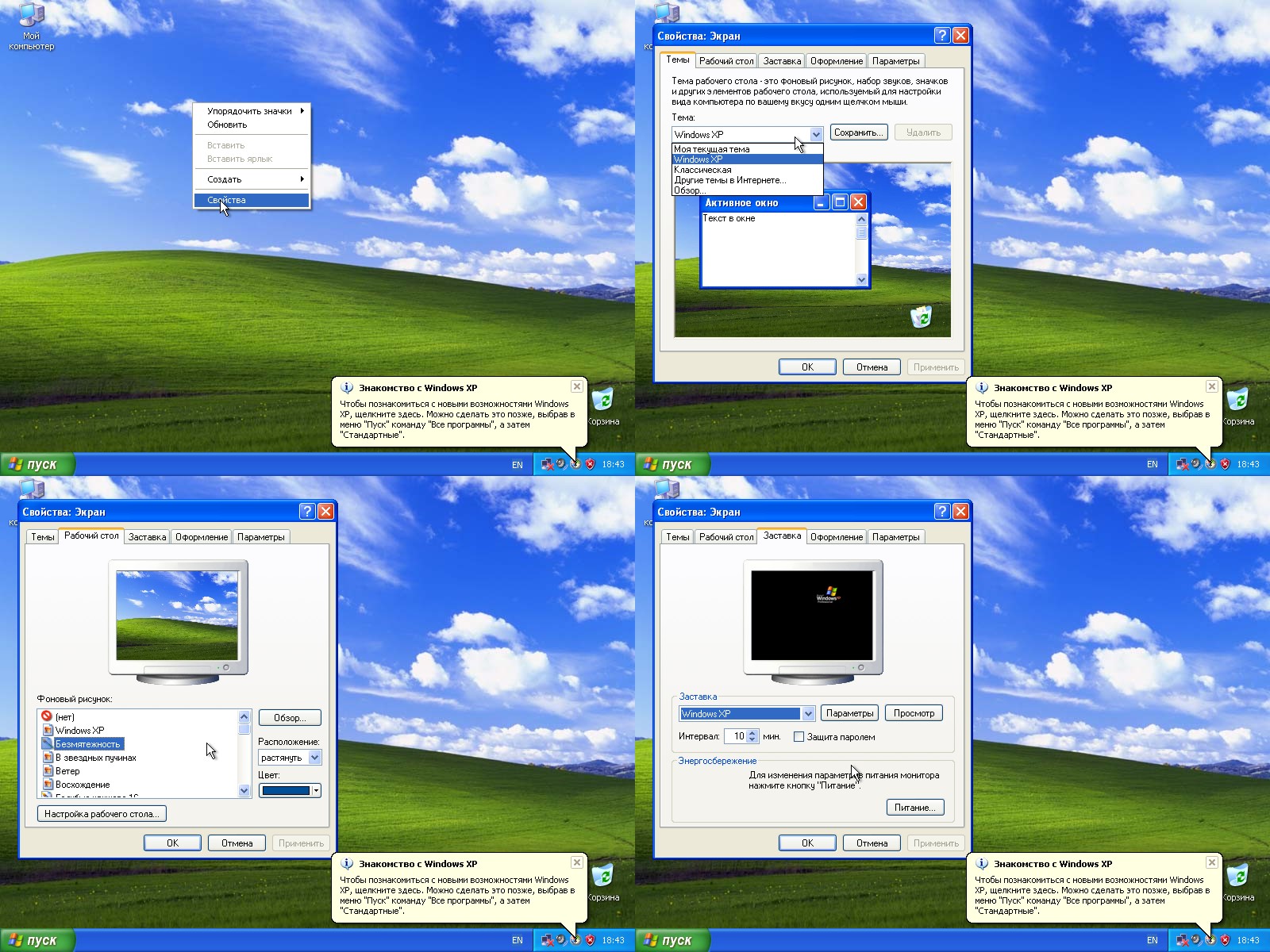
Task: Click Отмена in the wallpaper-list dialog
Action: [x=237, y=843]
